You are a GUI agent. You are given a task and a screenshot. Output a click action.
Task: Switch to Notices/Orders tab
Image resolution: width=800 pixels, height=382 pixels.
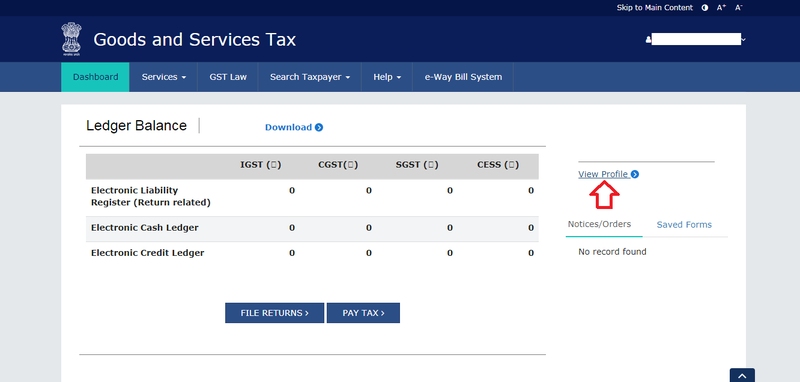[599, 224]
